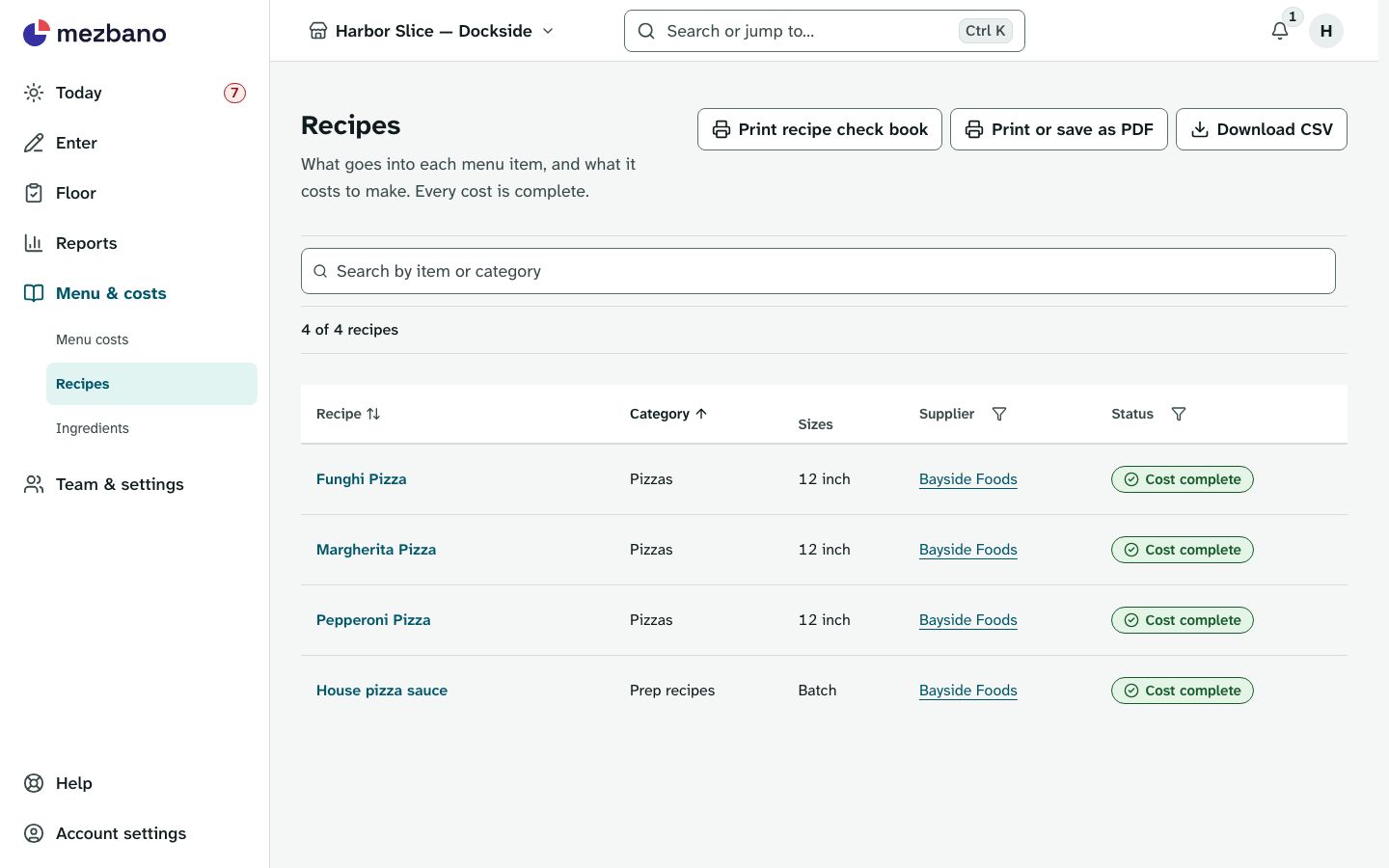Open Bayside Foods link in Funghi Pizza row
Viewport: 1389px width, 868px height.
[x=968, y=479]
